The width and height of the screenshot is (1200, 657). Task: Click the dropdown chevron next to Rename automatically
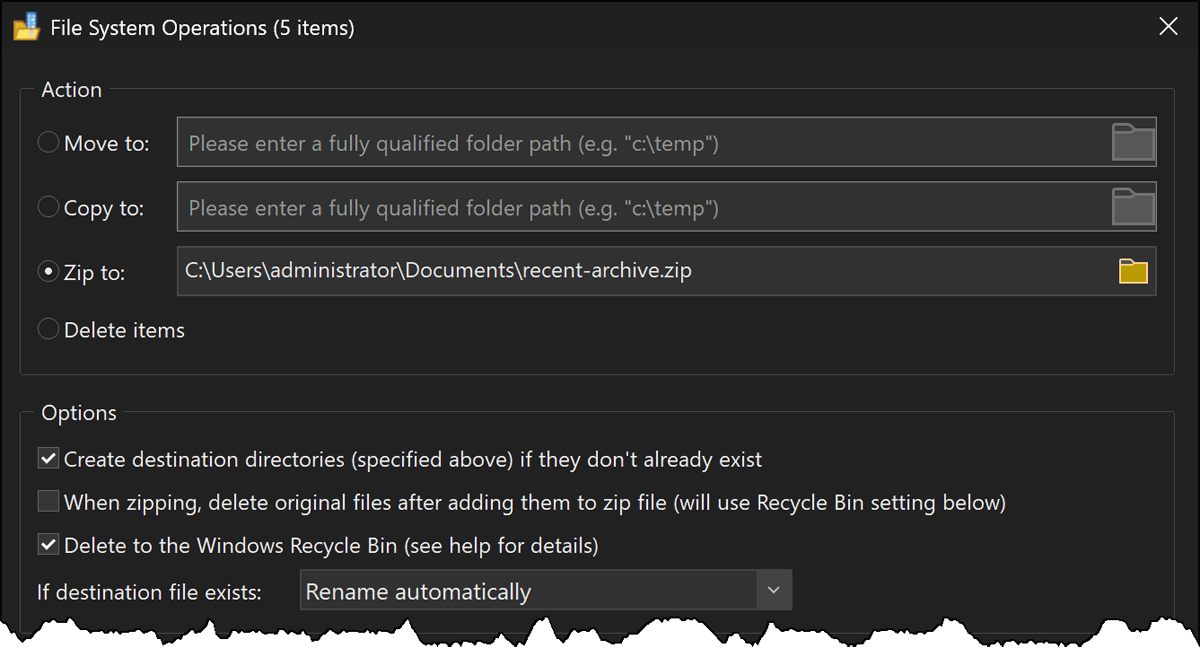[x=773, y=590]
